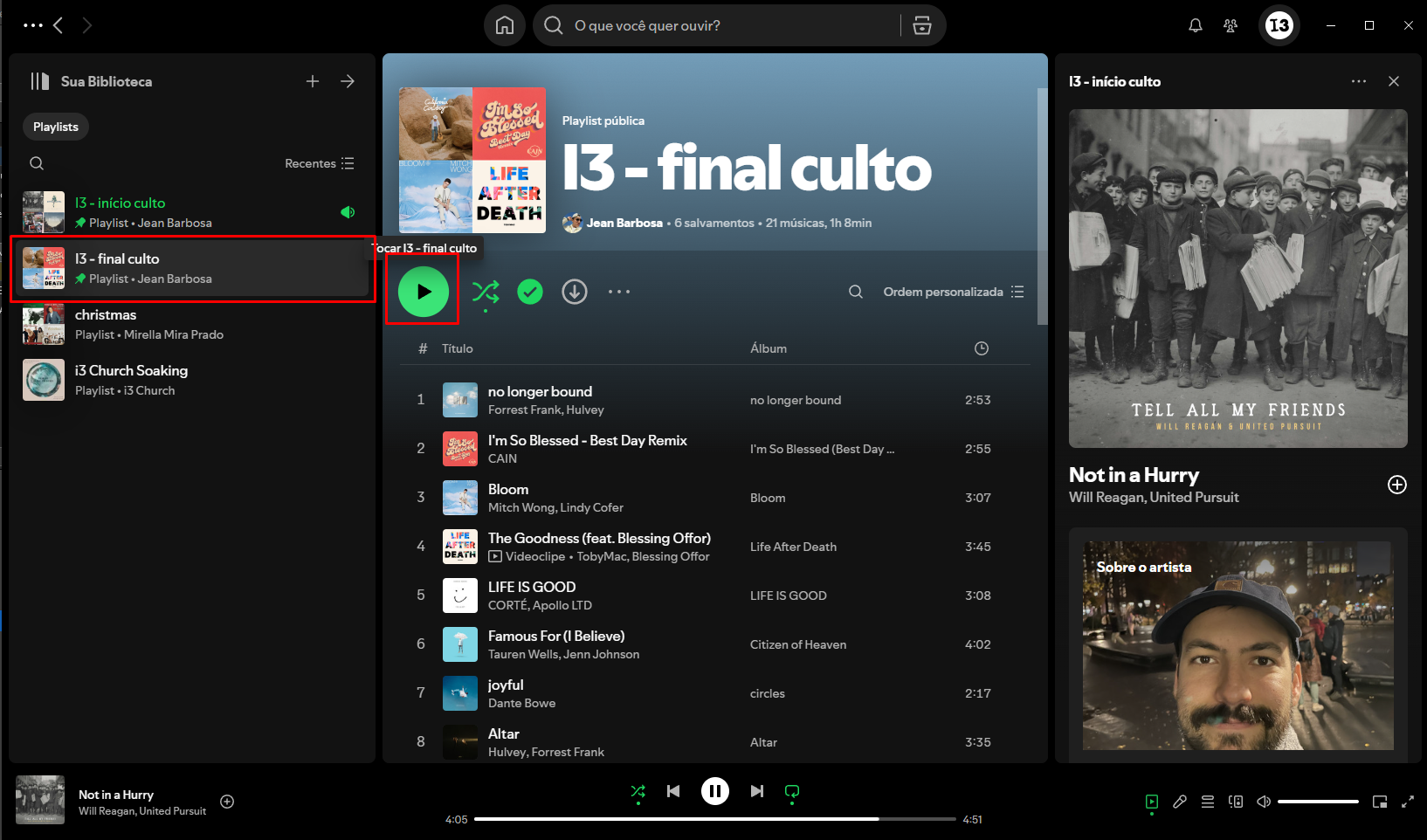Open the three-dot app menu at top left
This screenshot has width=1427, height=840.
pos(33,25)
